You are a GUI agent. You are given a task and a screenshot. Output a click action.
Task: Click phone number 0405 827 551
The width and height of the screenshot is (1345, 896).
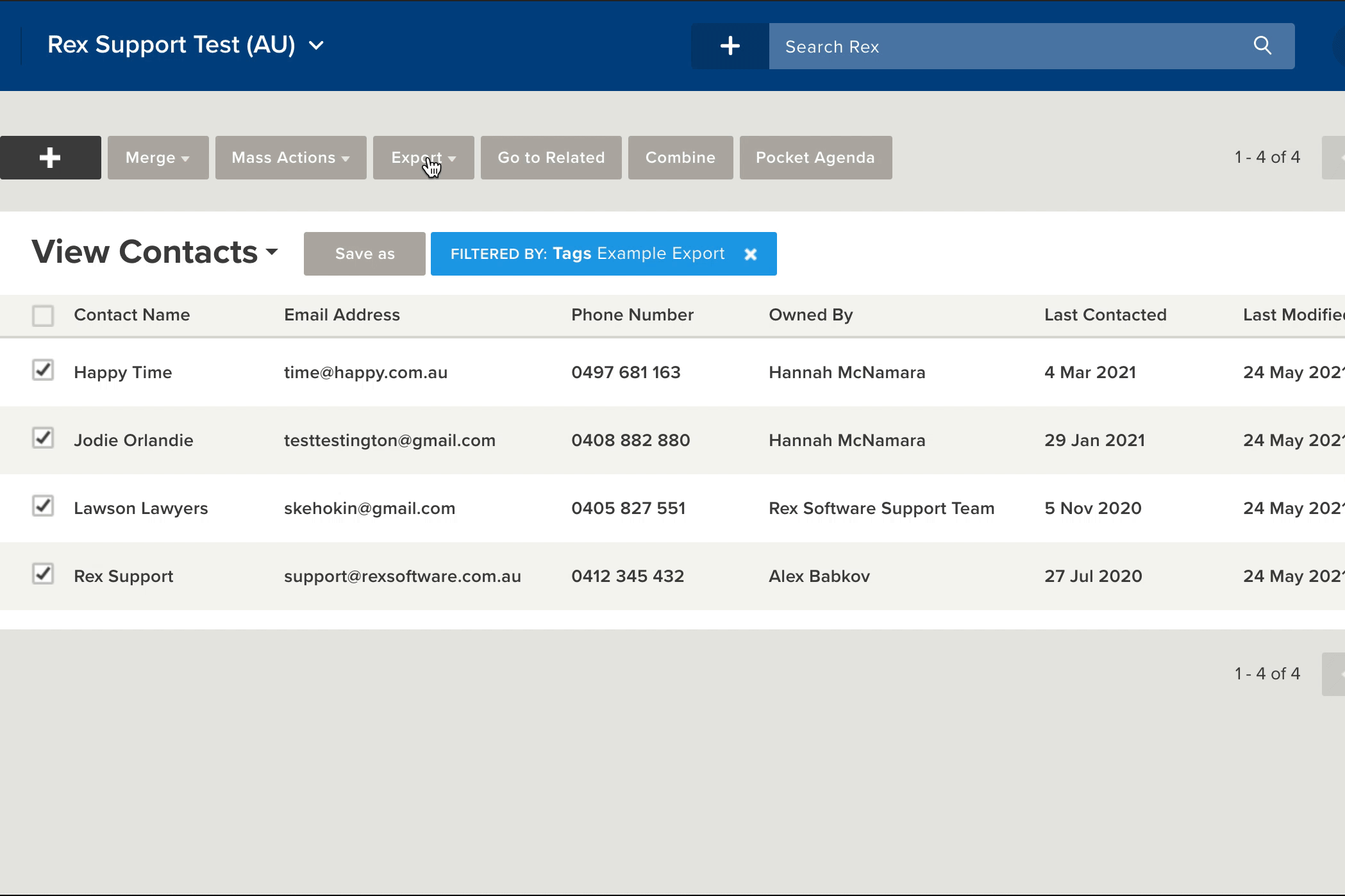click(628, 508)
